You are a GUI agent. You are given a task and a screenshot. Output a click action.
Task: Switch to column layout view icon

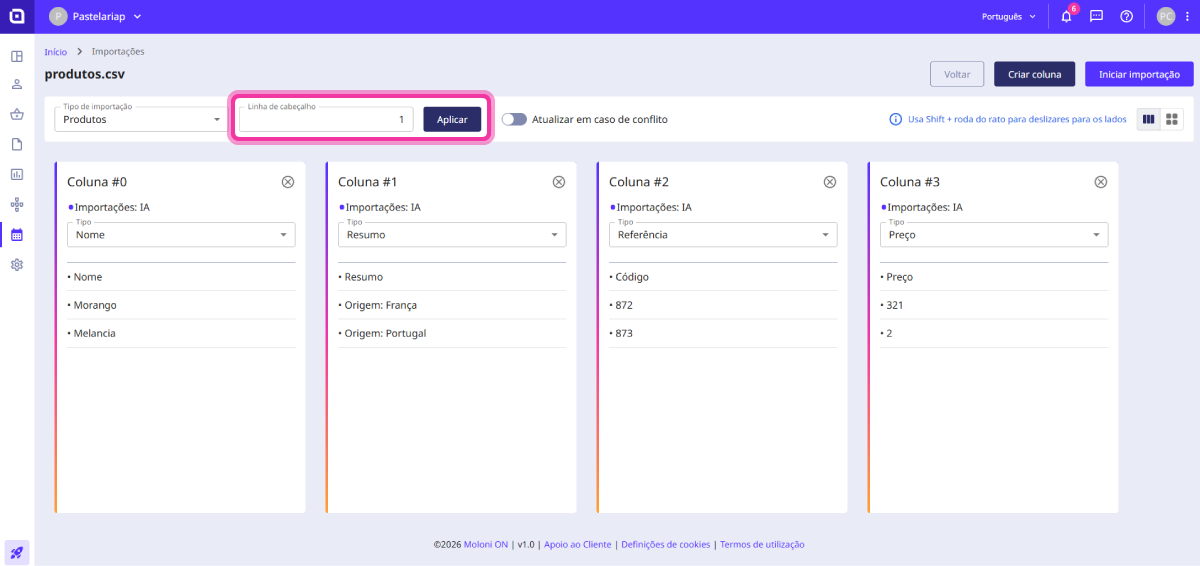(x=1148, y=119)
